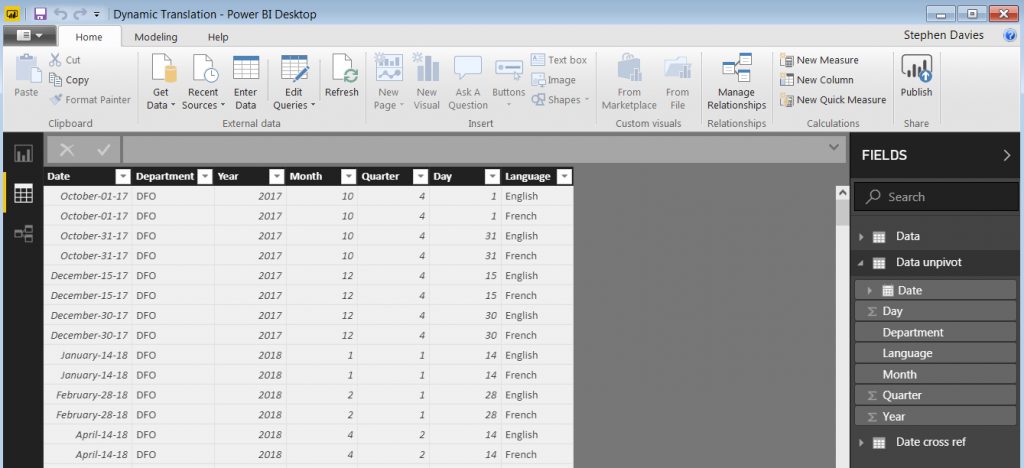
Task: Open the Department column filter dropdown
Action: (204, 176)
